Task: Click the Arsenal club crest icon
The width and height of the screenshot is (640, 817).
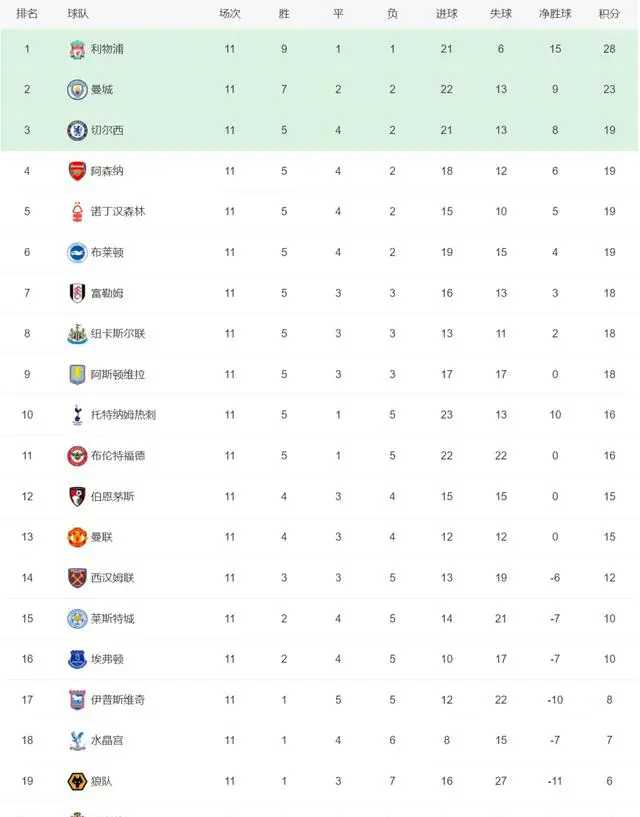Action: [77, 171]
